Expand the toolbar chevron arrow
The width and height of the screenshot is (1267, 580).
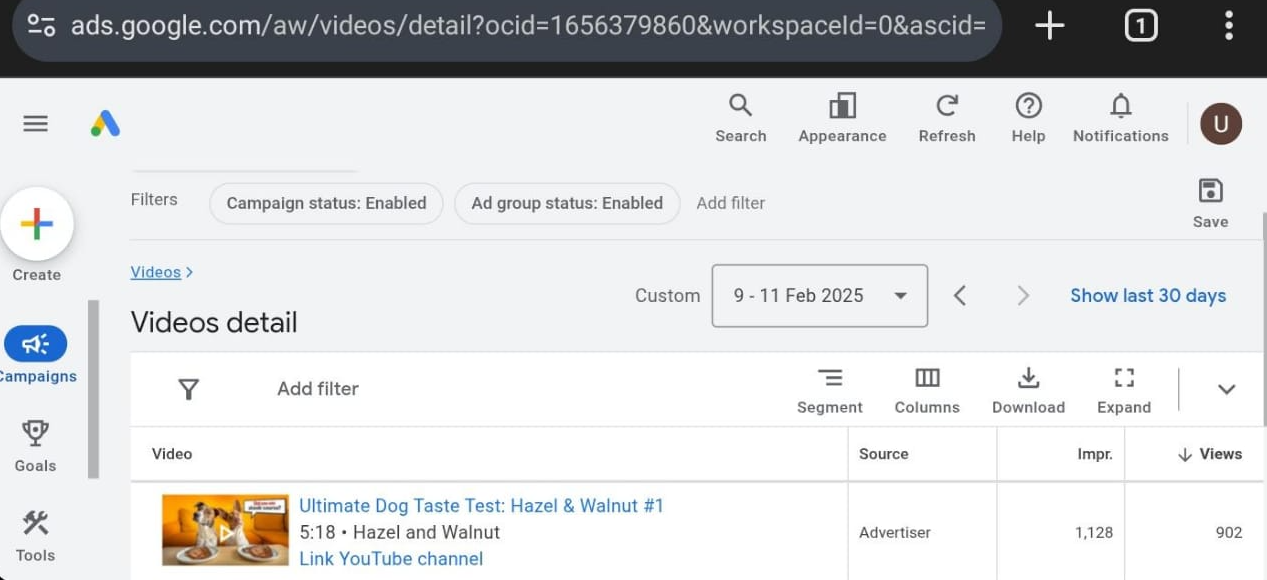1226,389
